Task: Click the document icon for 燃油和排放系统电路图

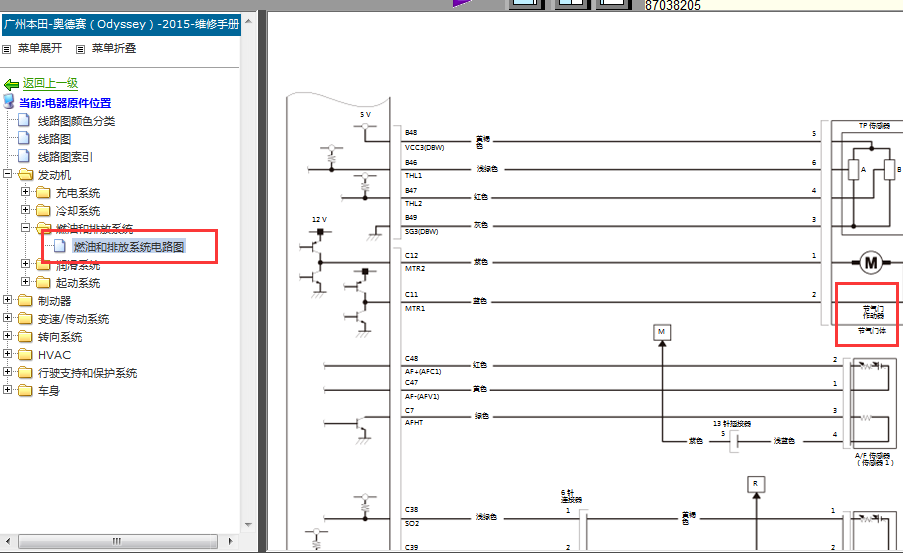Action: [x=60, y=247]
